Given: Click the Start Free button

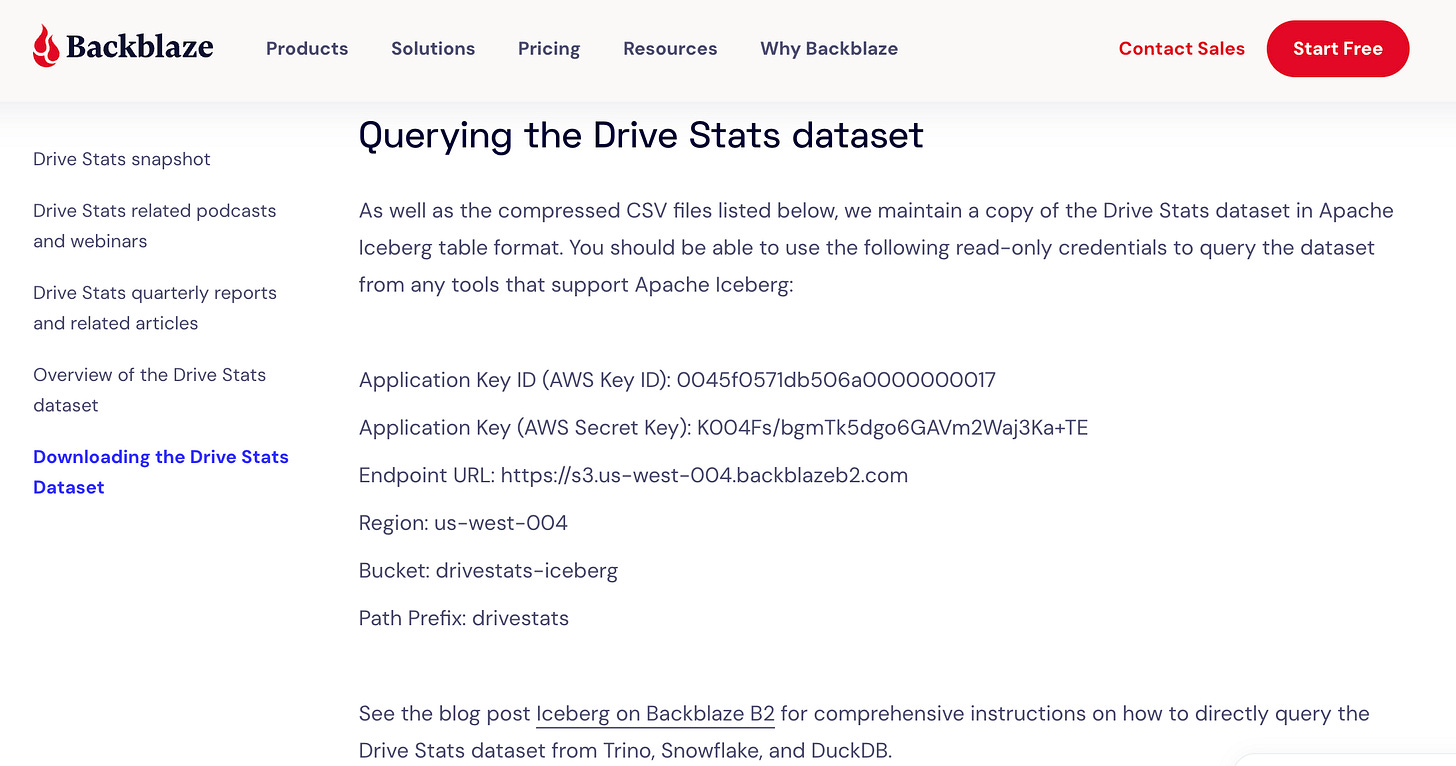Looking at the screenshot, I should (x=1338, y=48).
